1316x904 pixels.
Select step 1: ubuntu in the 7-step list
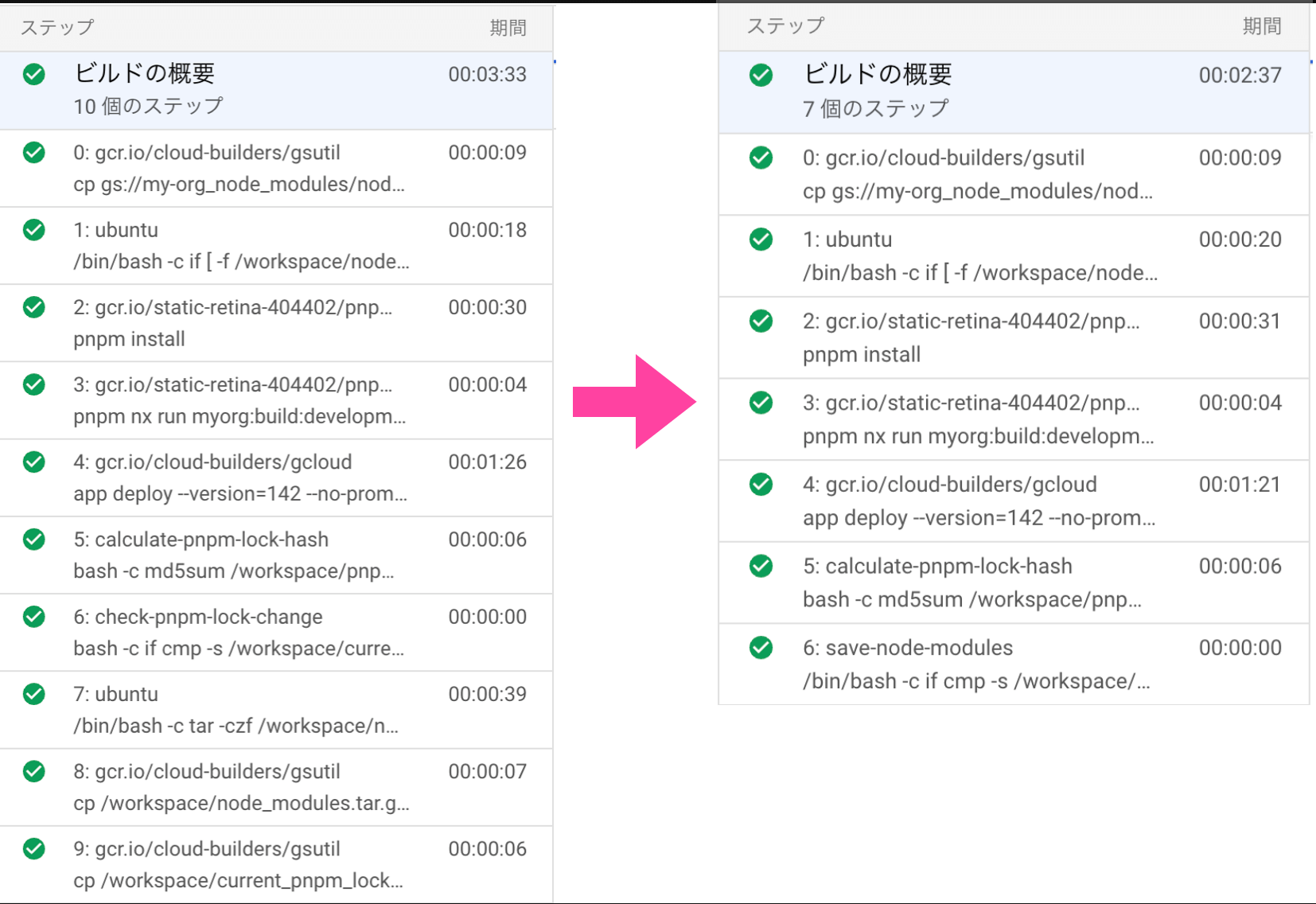pyautogui.click(x=847, y=240)
